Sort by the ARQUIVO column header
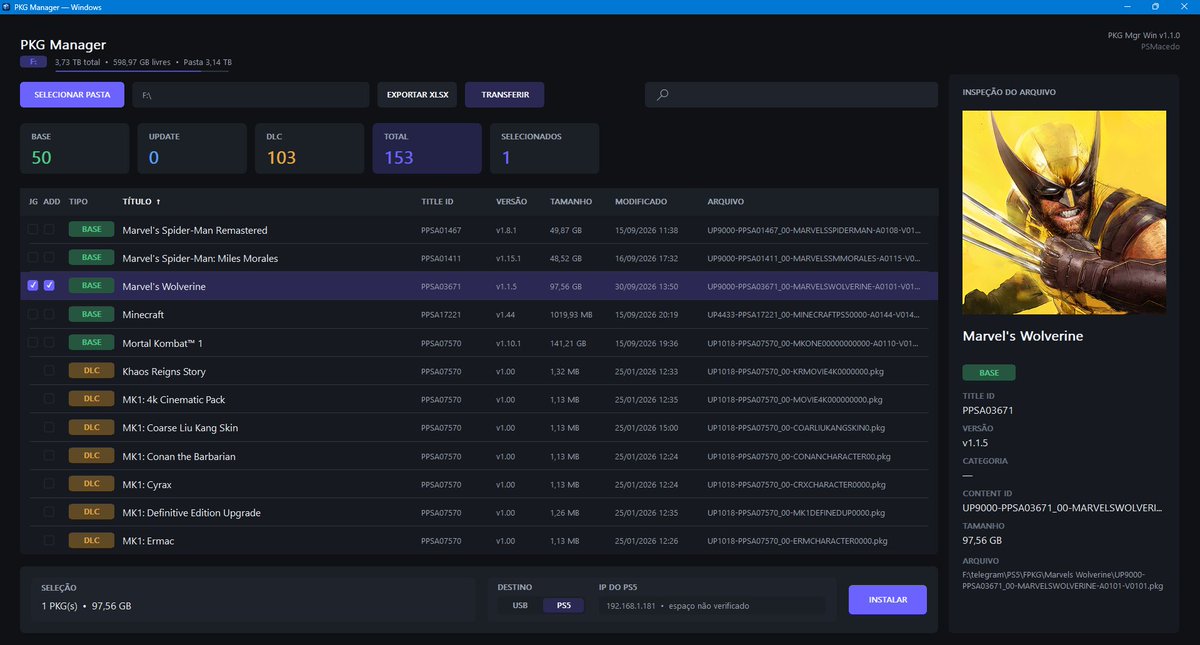Viewport: 1200px width, 645px height. pyautogui.click(x=724, y=201)
